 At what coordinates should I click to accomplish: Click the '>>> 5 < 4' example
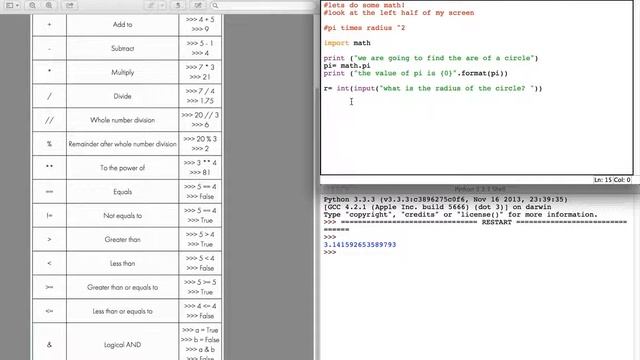pos(200,258)
